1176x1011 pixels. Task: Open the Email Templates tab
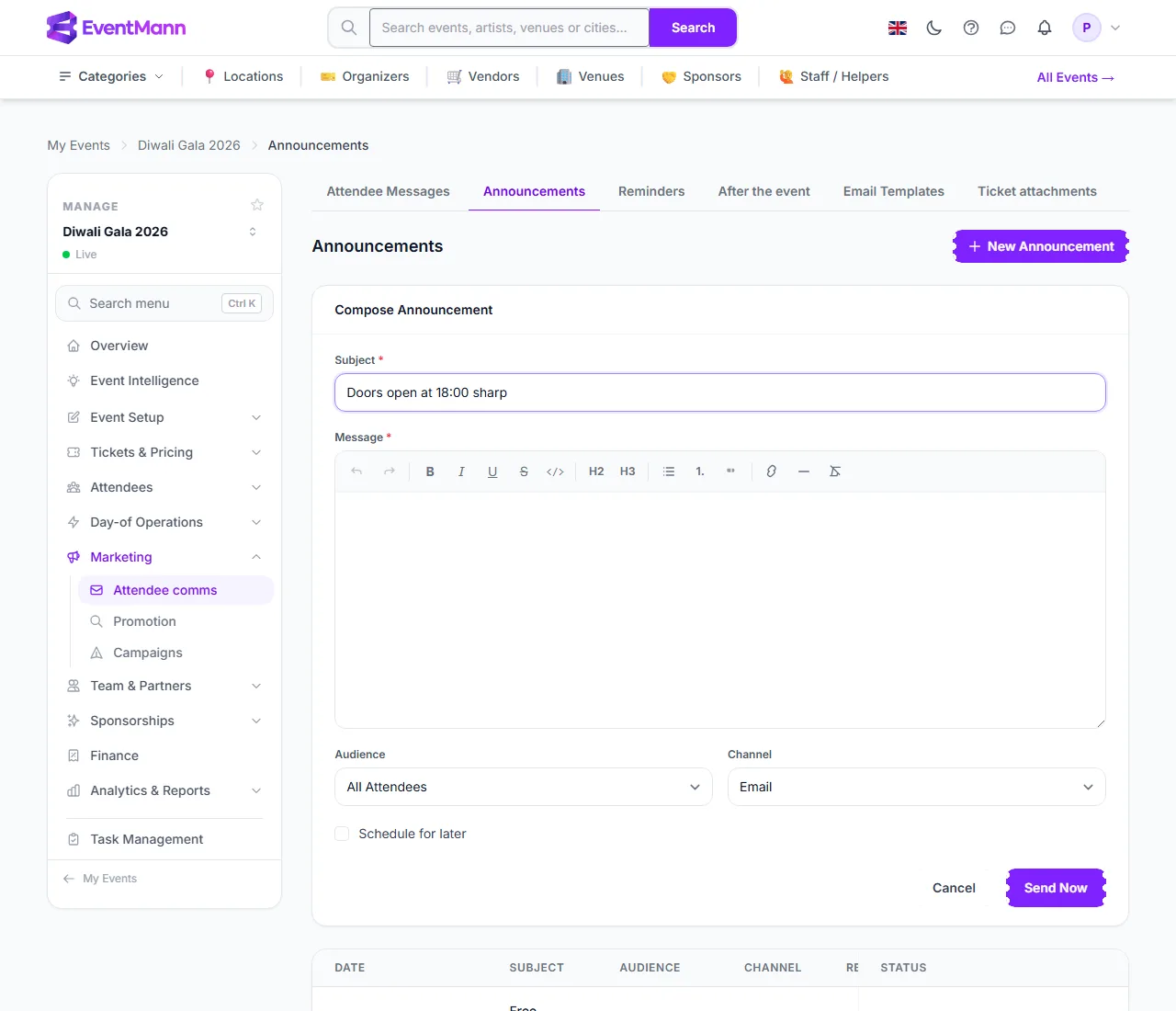[x=894, y=191]
